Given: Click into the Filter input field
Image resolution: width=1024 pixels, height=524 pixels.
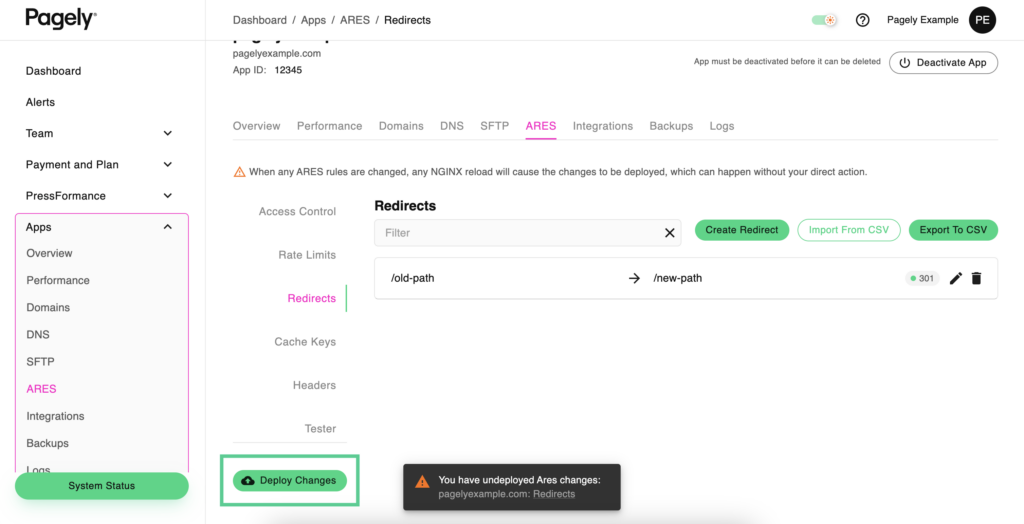Looking at the screenshot, I should click(528, 233).
